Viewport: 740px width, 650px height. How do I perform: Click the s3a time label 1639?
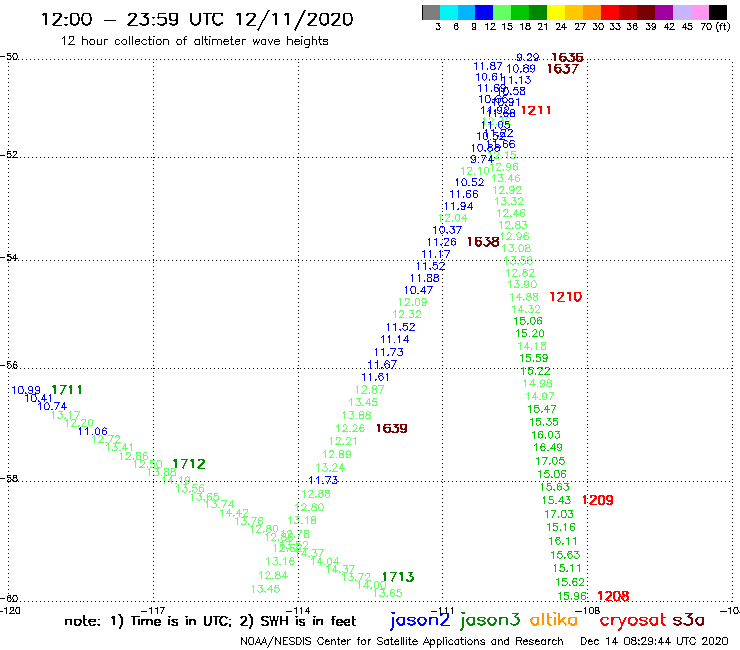tap(391, 428)
